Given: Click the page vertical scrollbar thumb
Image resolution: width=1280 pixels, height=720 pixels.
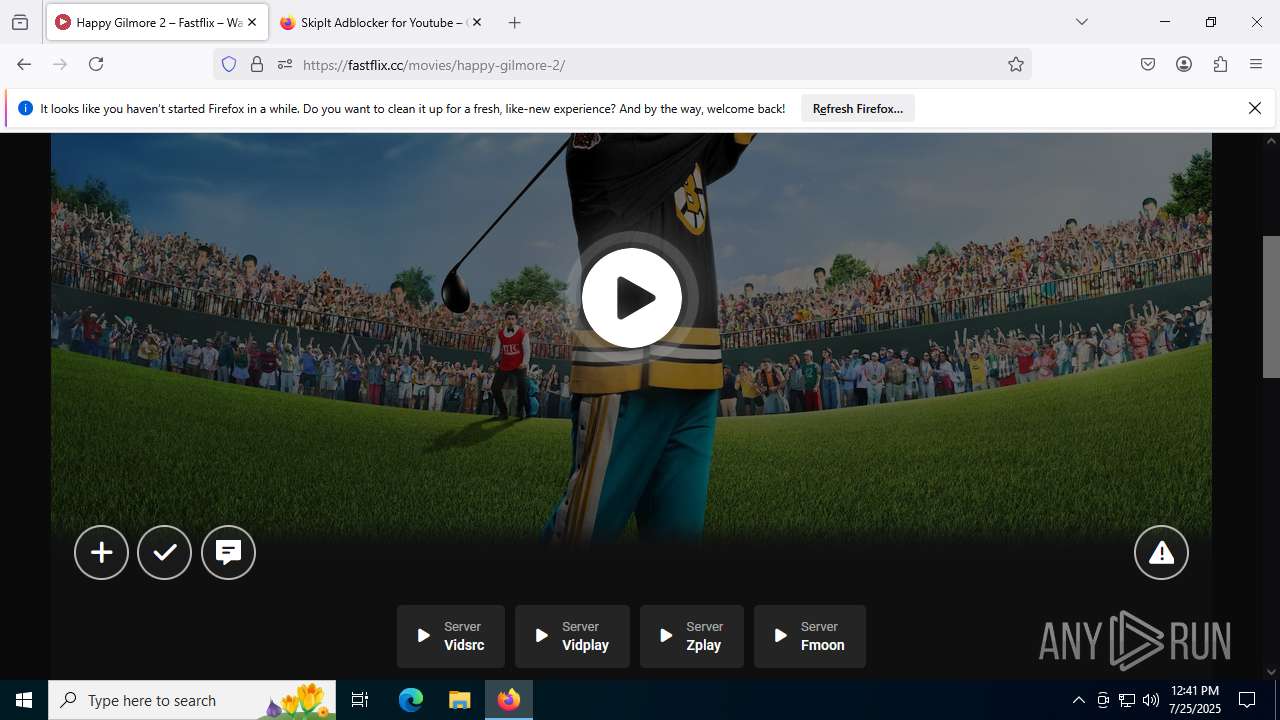Looking at the screenshot, I should tap(1271, 307).
